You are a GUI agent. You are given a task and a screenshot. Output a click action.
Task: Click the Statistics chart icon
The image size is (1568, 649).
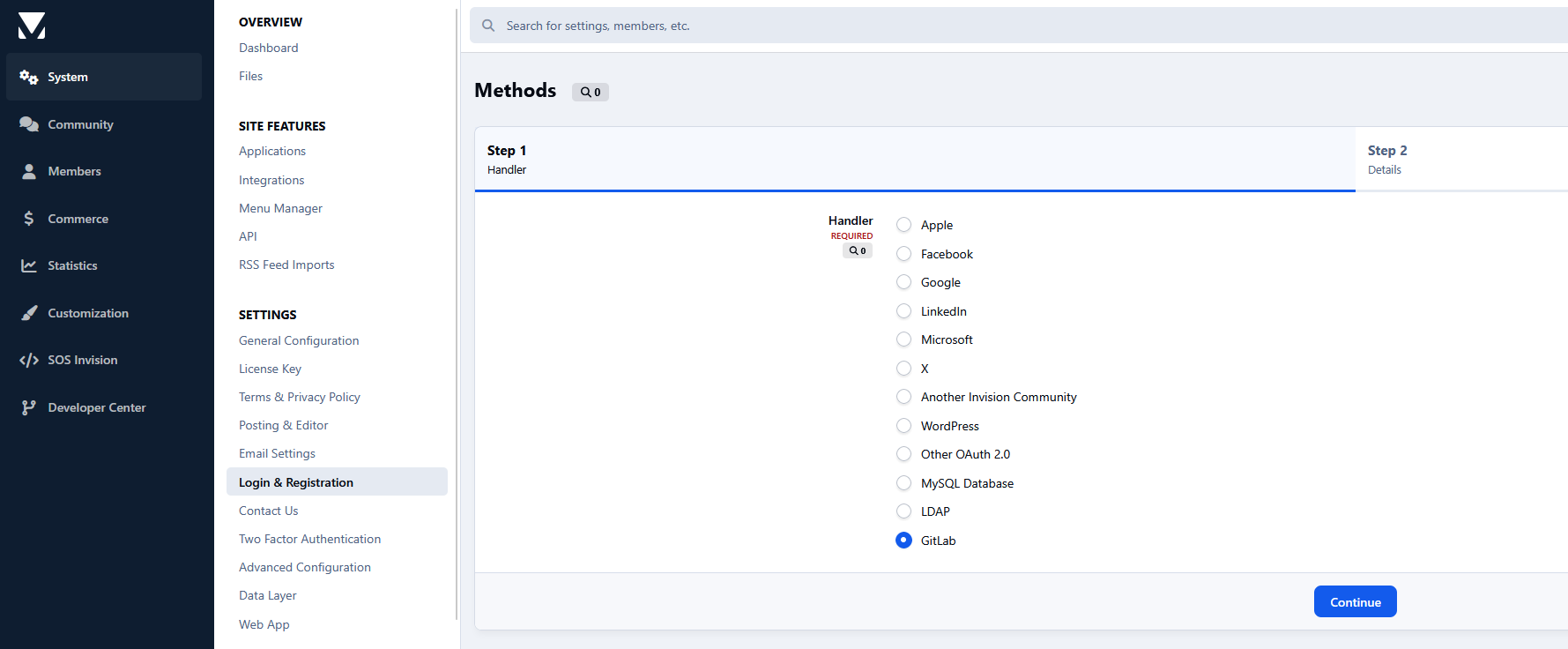pos(29,265)
